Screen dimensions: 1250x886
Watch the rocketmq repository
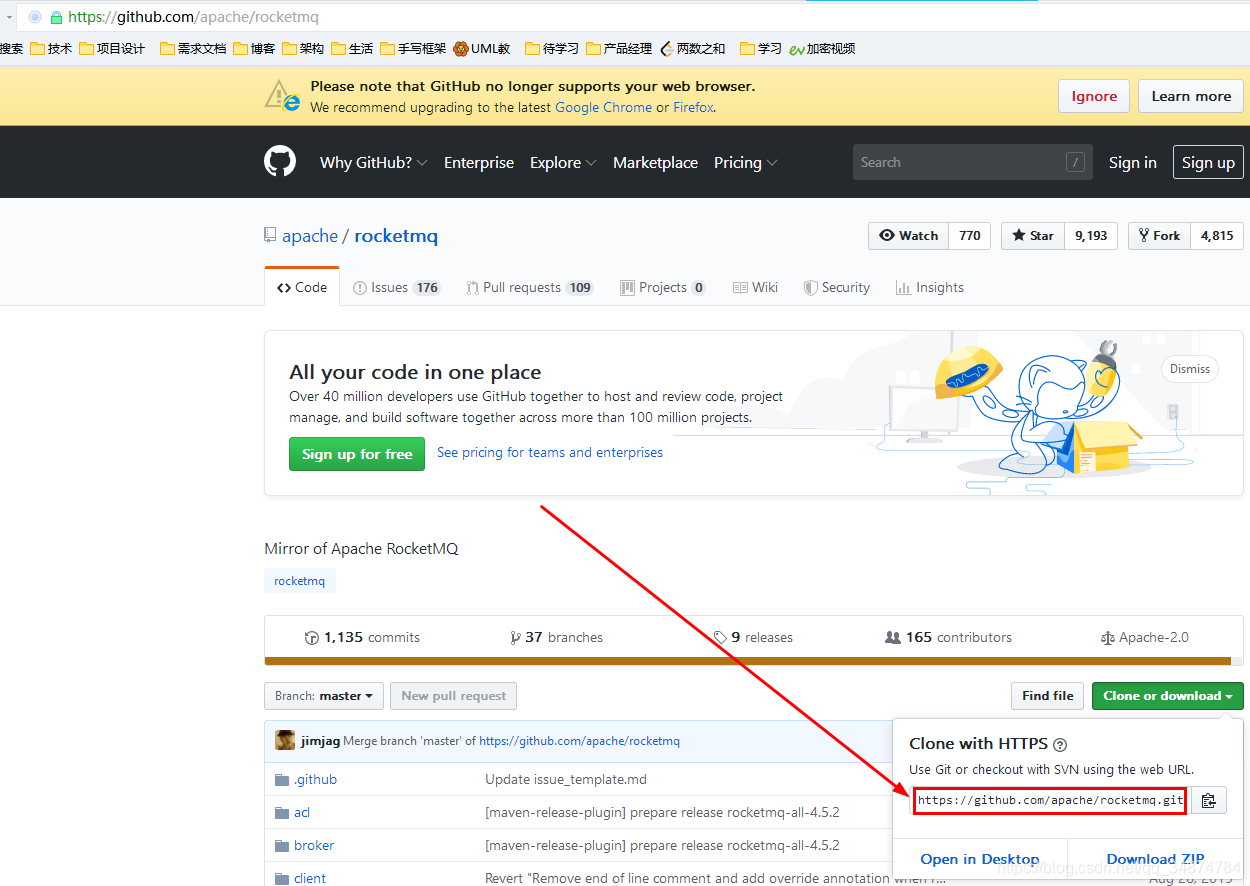pyautogui.click(x=908, y=235)
